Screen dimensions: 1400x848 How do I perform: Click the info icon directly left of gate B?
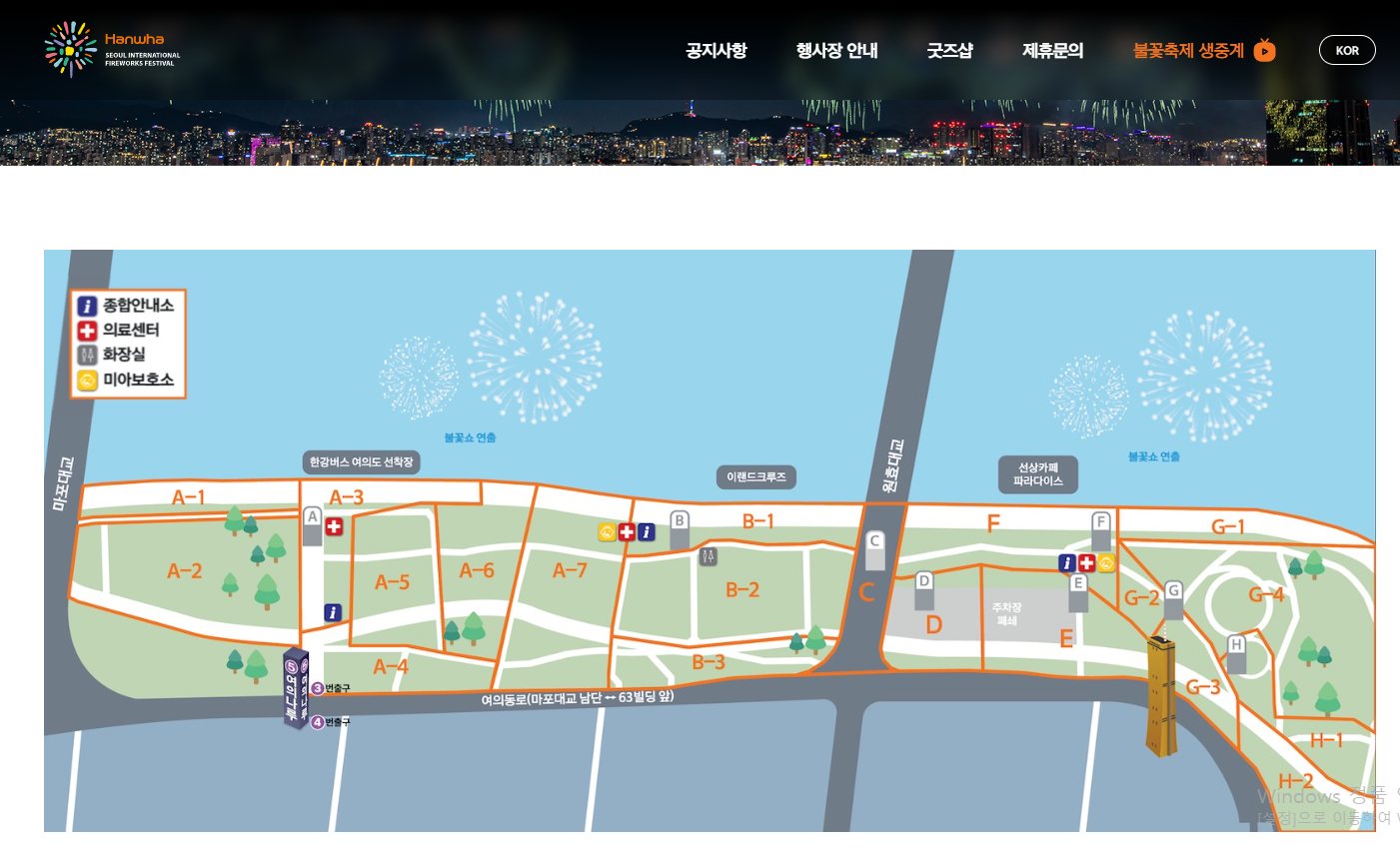pos(647,532)
